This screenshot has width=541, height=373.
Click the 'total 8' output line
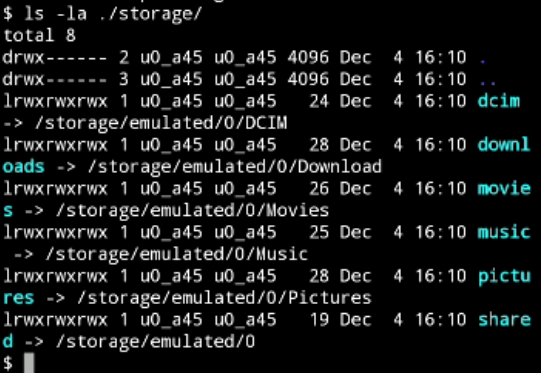(39, 35)
